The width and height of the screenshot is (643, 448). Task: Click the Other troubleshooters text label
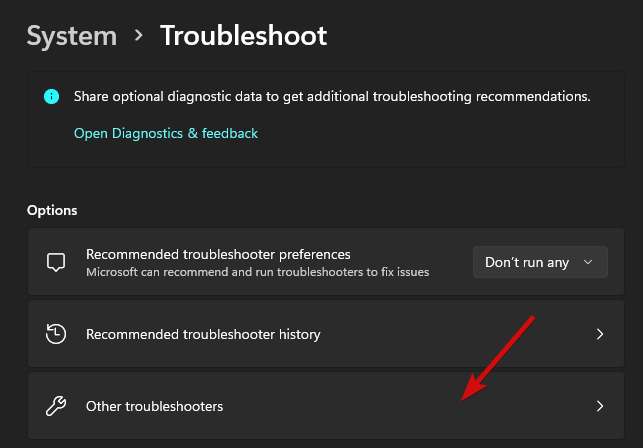(155, 406)
